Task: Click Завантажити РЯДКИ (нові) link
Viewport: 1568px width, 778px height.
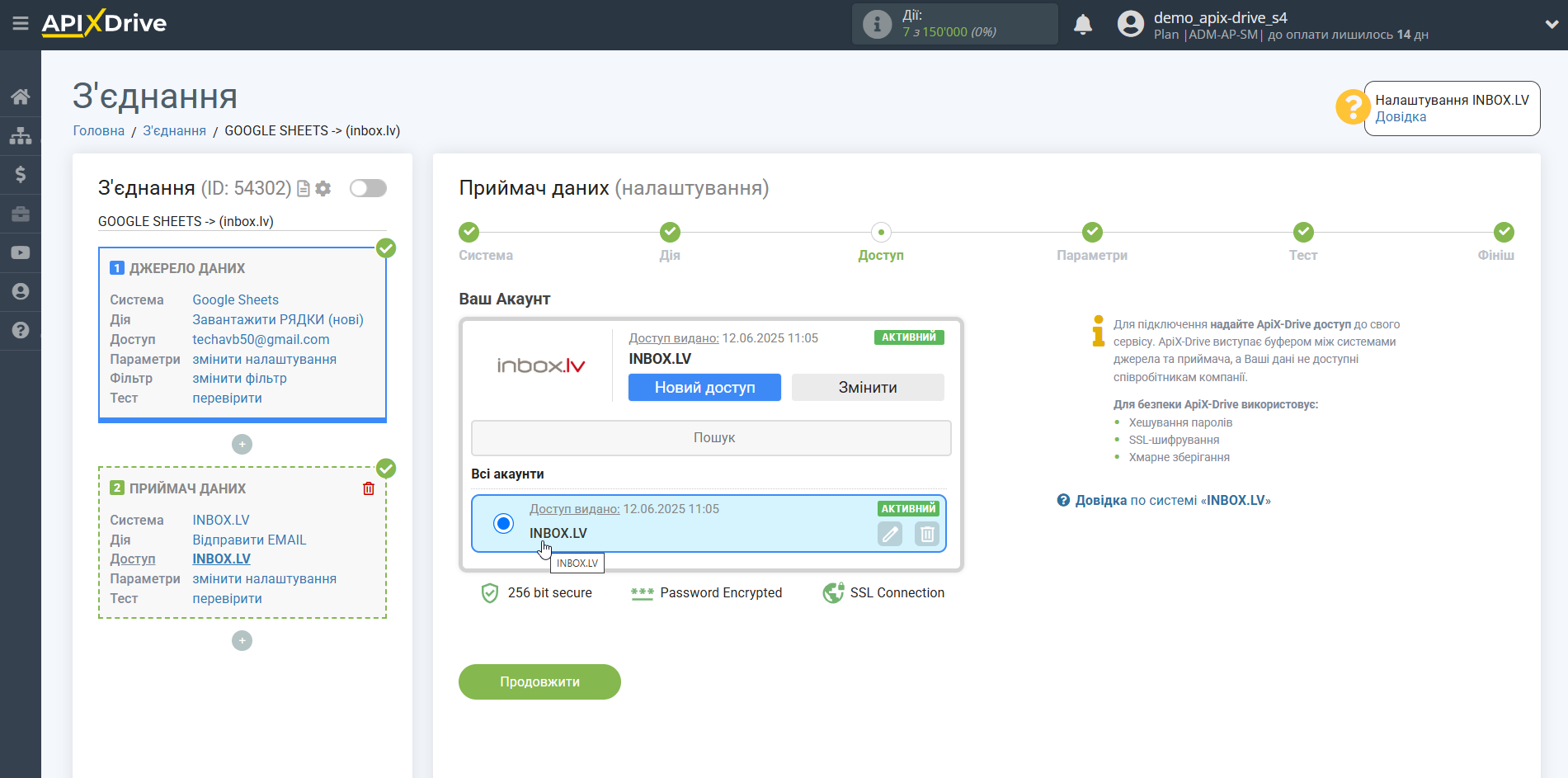Action: coord(278,319)
